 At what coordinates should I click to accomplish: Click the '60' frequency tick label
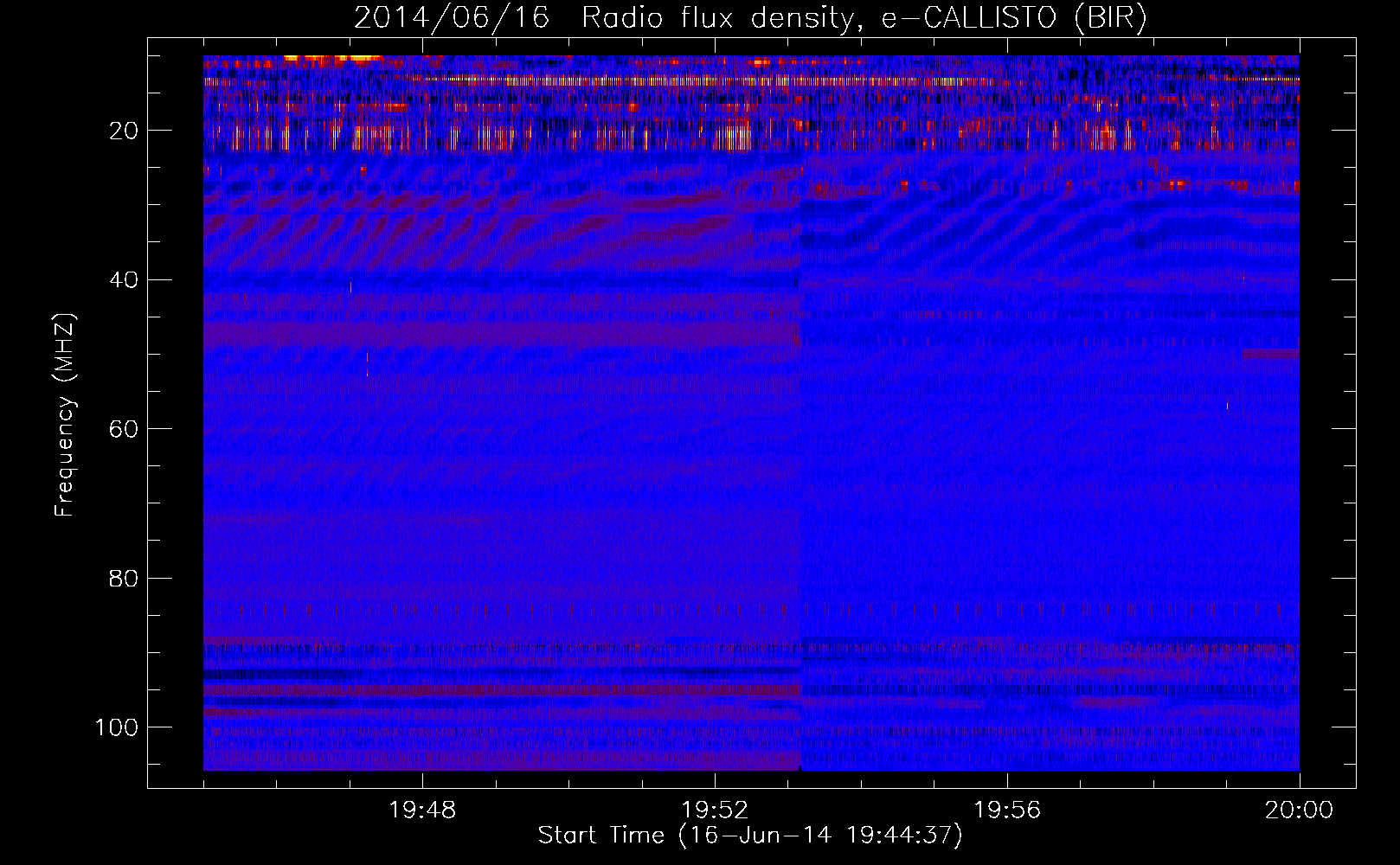(x=124, y=429)
